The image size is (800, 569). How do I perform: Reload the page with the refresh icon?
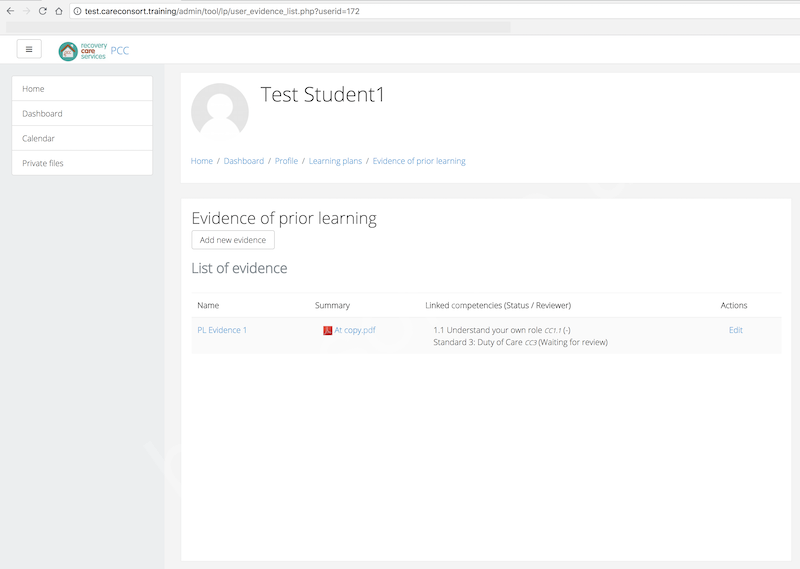coord(43,11)
